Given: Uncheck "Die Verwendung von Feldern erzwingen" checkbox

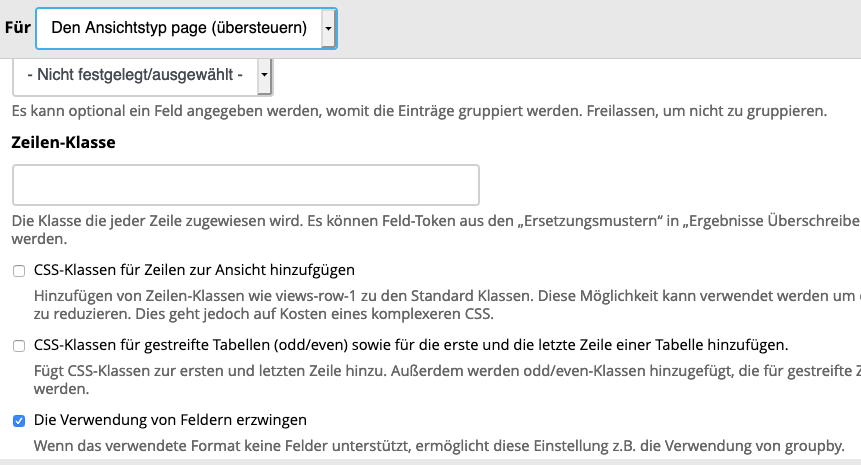Looking at the screenshot, I should coord(19,421).
